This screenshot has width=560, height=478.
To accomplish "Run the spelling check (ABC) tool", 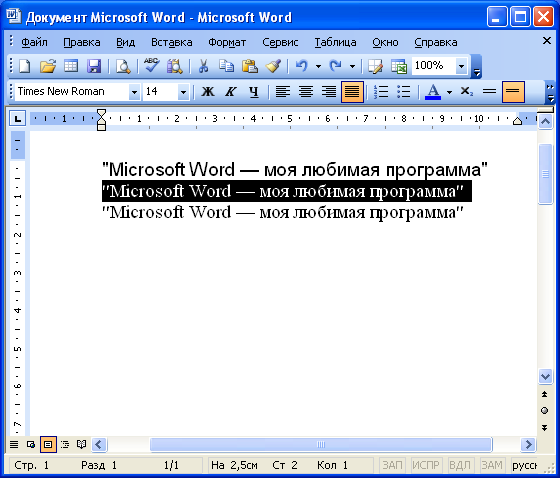I will (152, 66).
